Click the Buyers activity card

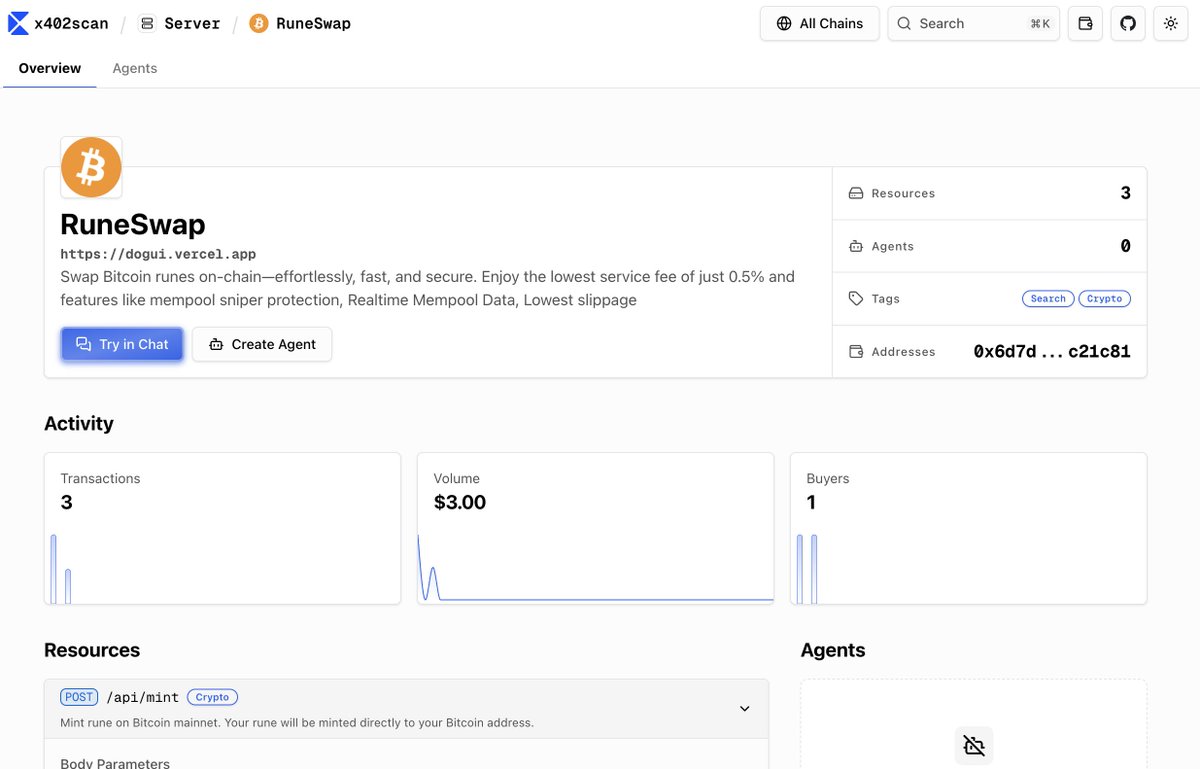tap(968, 528)
